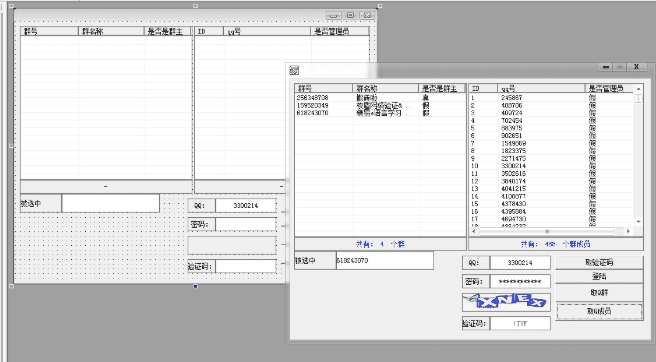656x362 pixels.
Task: Focus the 密码 field in background designer window
Action: click(x=246, y=224)
